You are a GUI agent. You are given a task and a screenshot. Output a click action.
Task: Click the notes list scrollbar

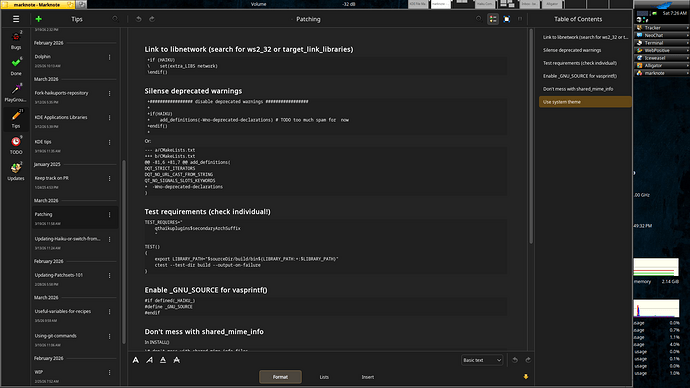124,252
